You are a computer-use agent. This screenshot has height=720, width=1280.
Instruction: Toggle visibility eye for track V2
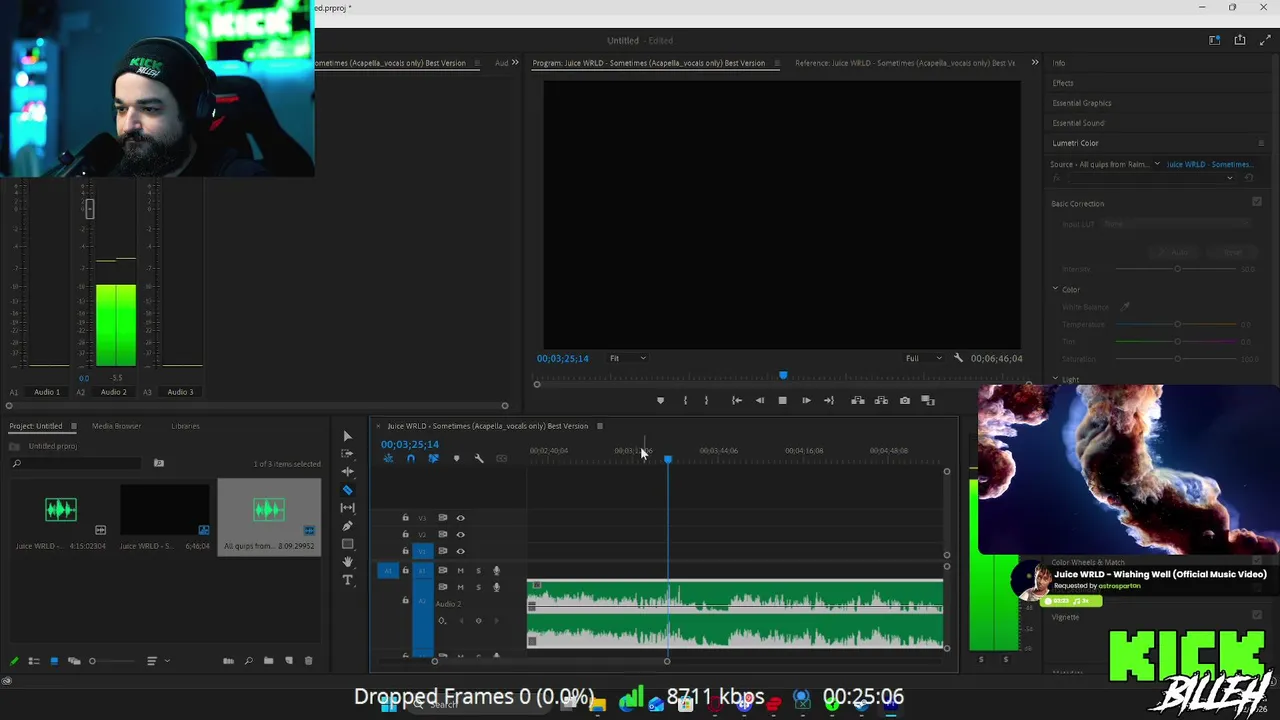pyautogui.click(x=460, y=535)
